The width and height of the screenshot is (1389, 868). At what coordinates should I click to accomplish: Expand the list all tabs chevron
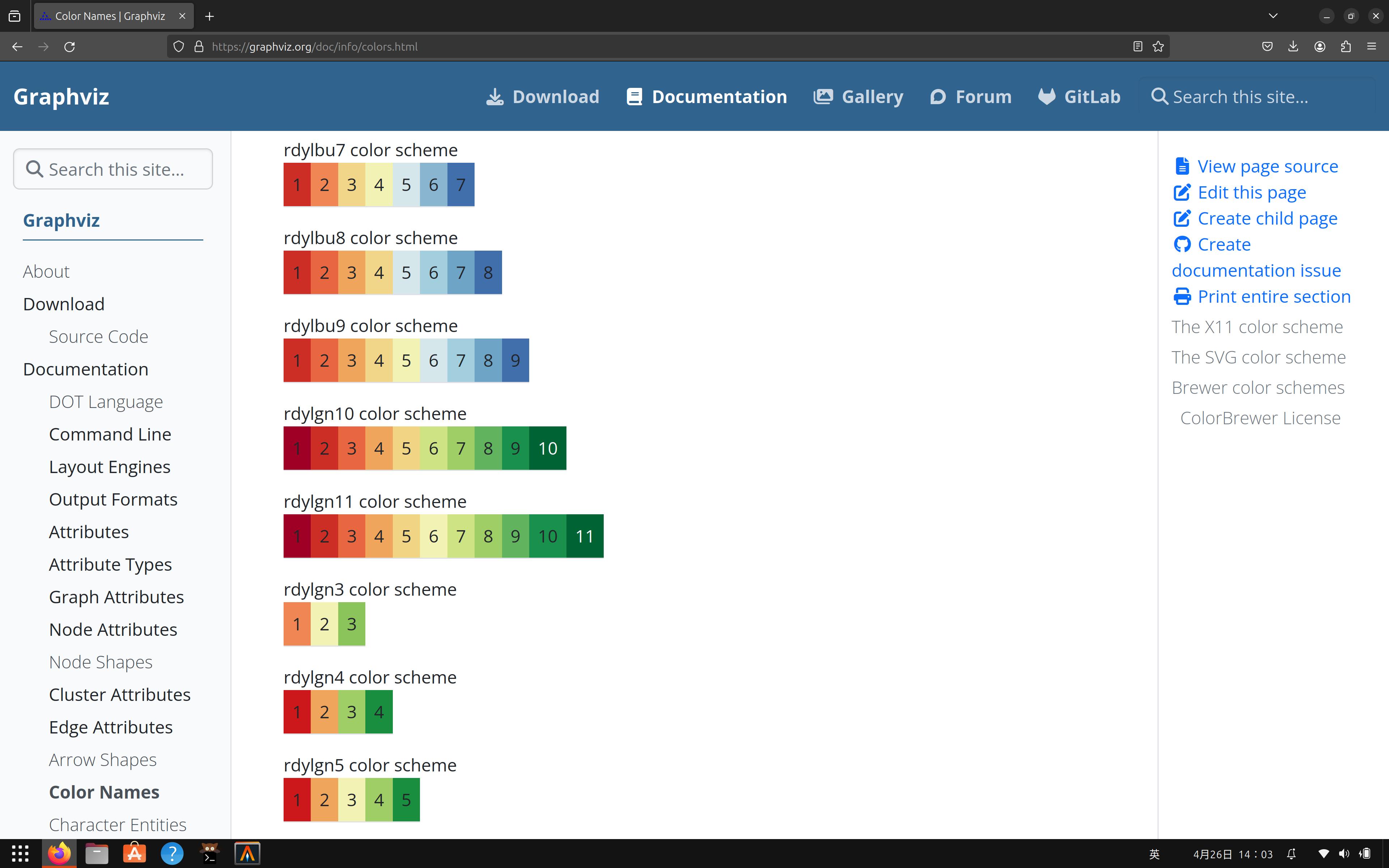click(x=1273, y=16)
